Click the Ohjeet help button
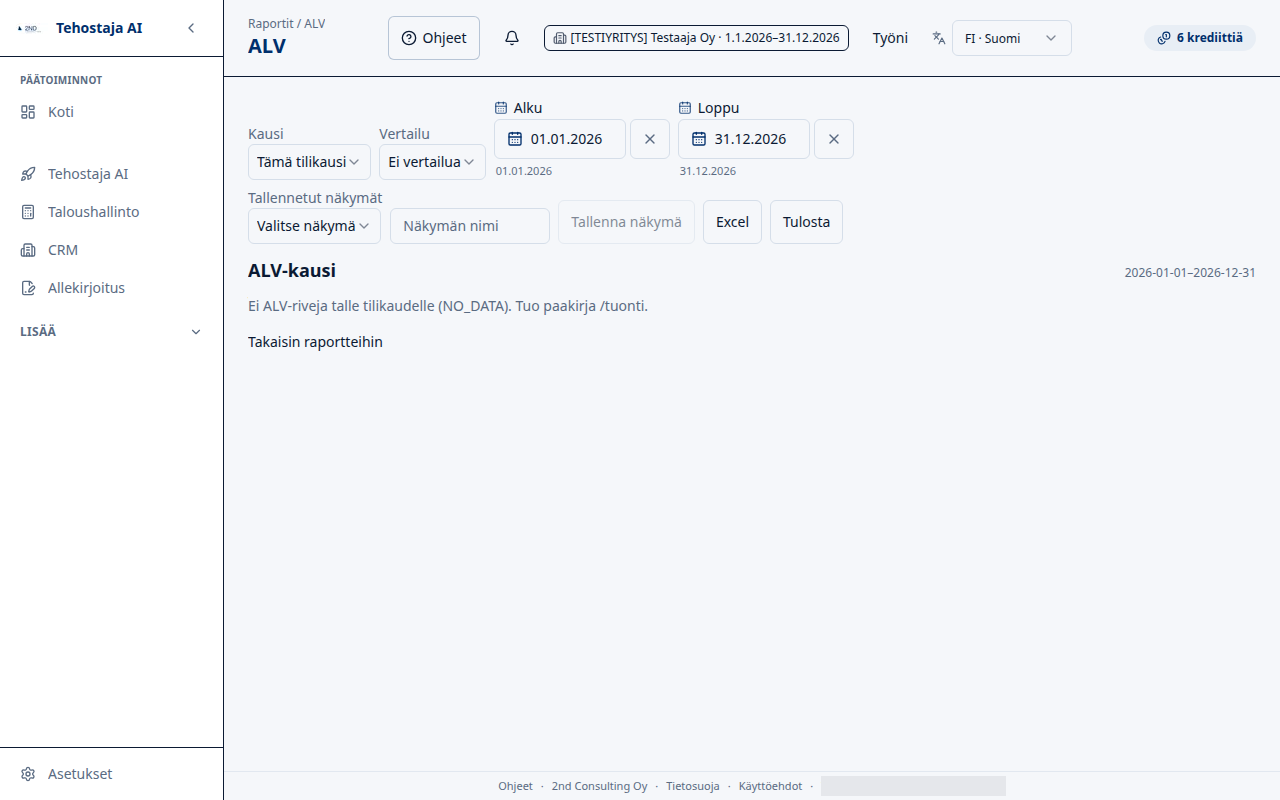1280x800 pixels. coord(434,38)
